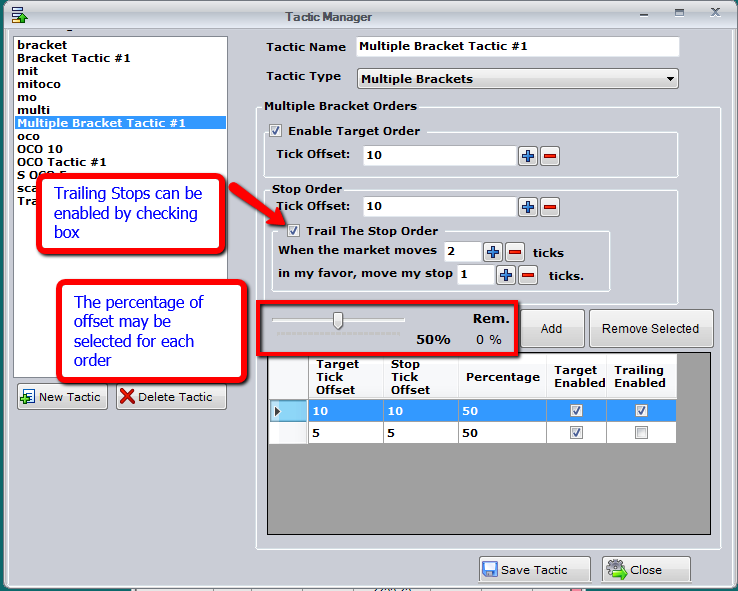
Task: Click the percentage slider handle
Action: pyautogui.click(x=338, y=320)
